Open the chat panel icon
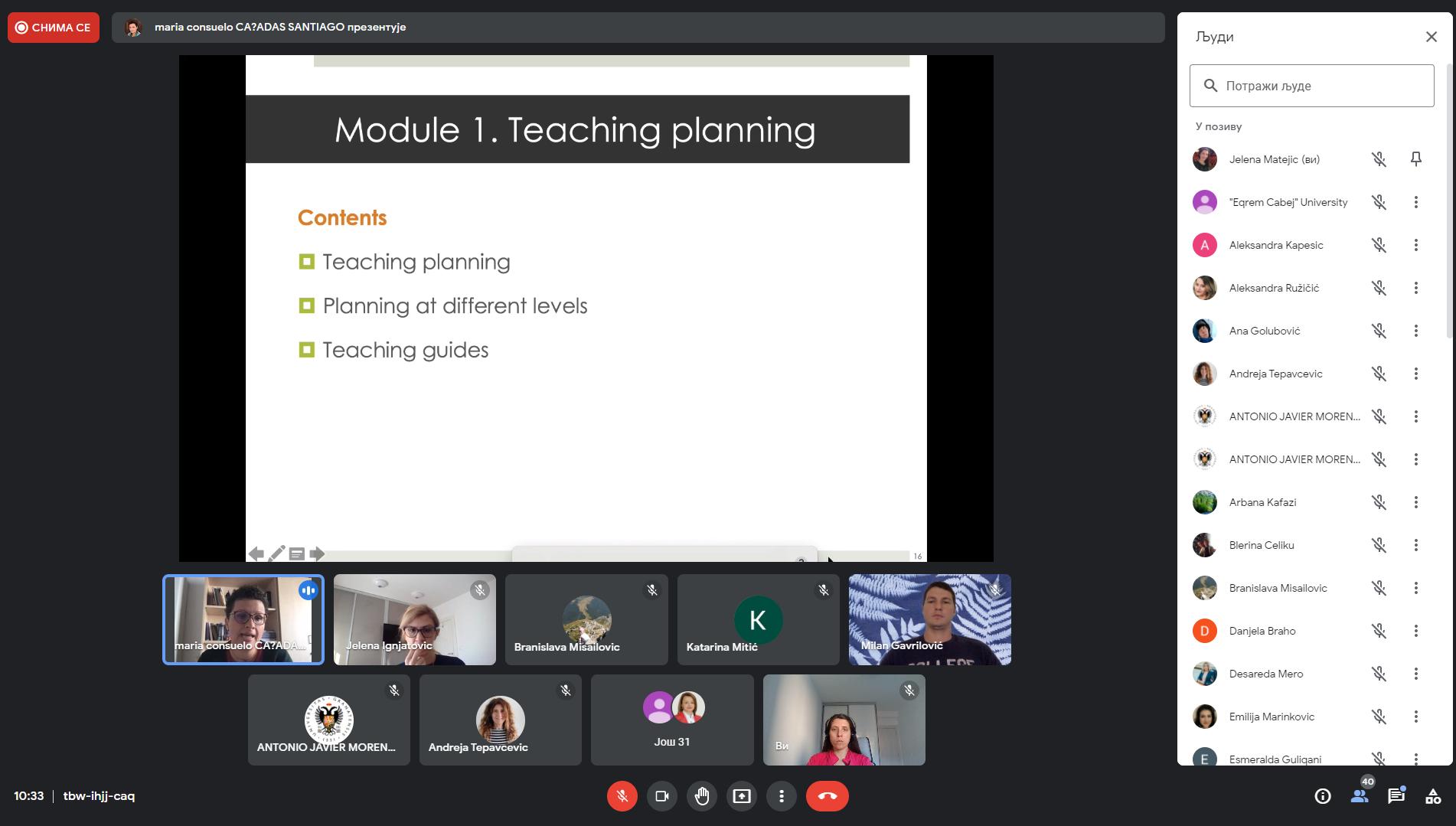The image size is (1456, 826). click(x=1396, y=796)
